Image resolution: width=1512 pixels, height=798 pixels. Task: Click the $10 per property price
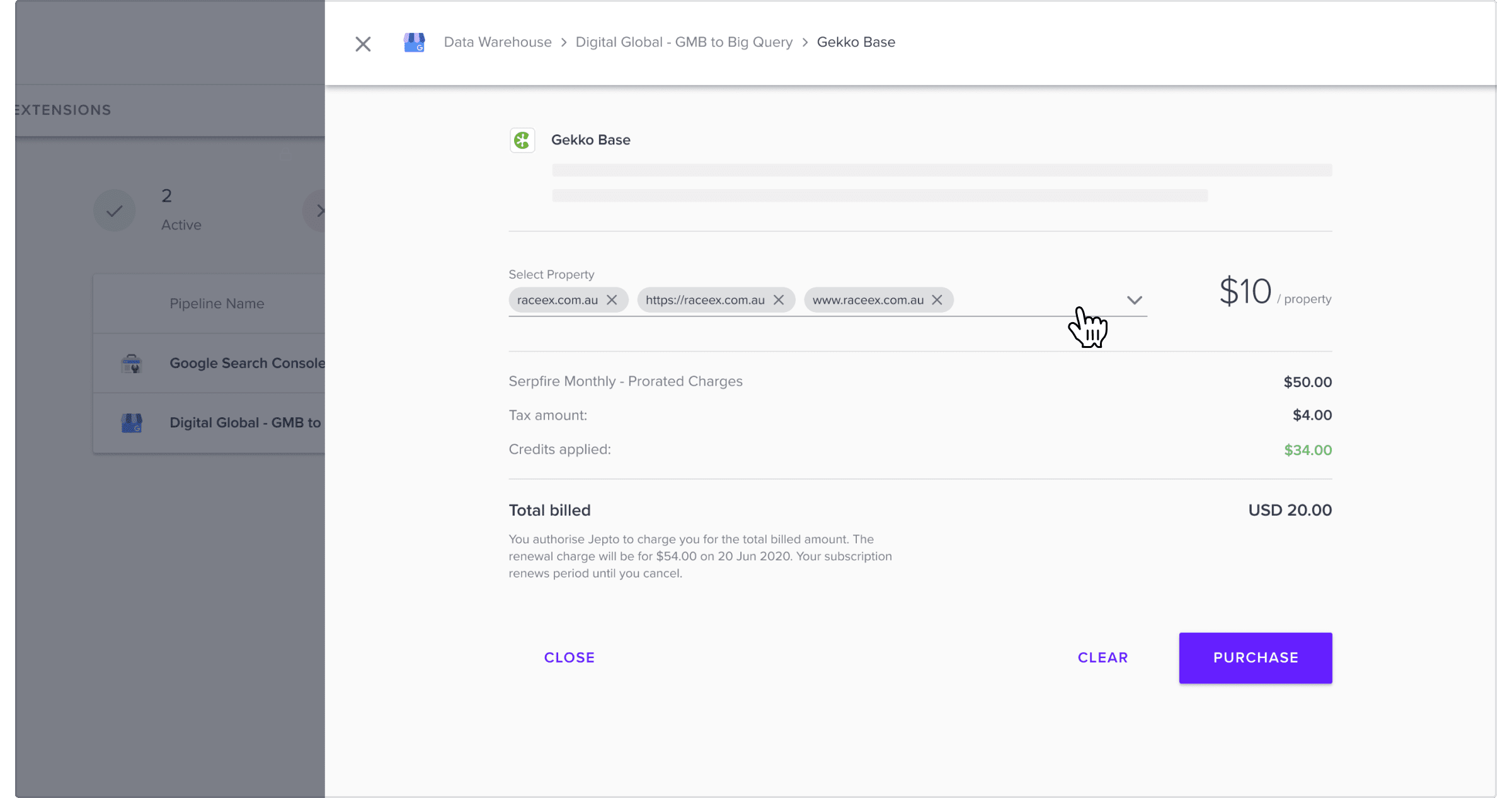pos(1275,292)
